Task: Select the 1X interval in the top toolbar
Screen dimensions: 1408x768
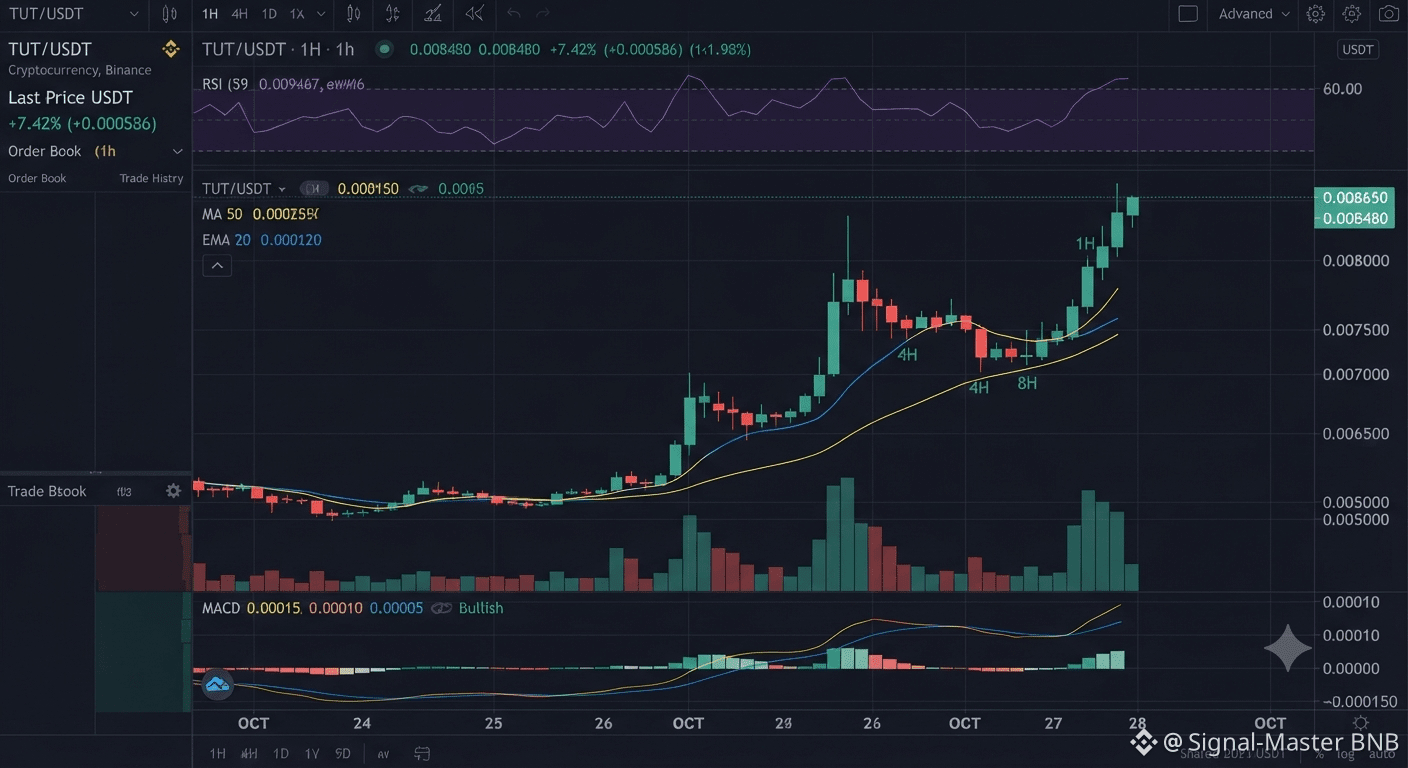Action: click(297, 14)
